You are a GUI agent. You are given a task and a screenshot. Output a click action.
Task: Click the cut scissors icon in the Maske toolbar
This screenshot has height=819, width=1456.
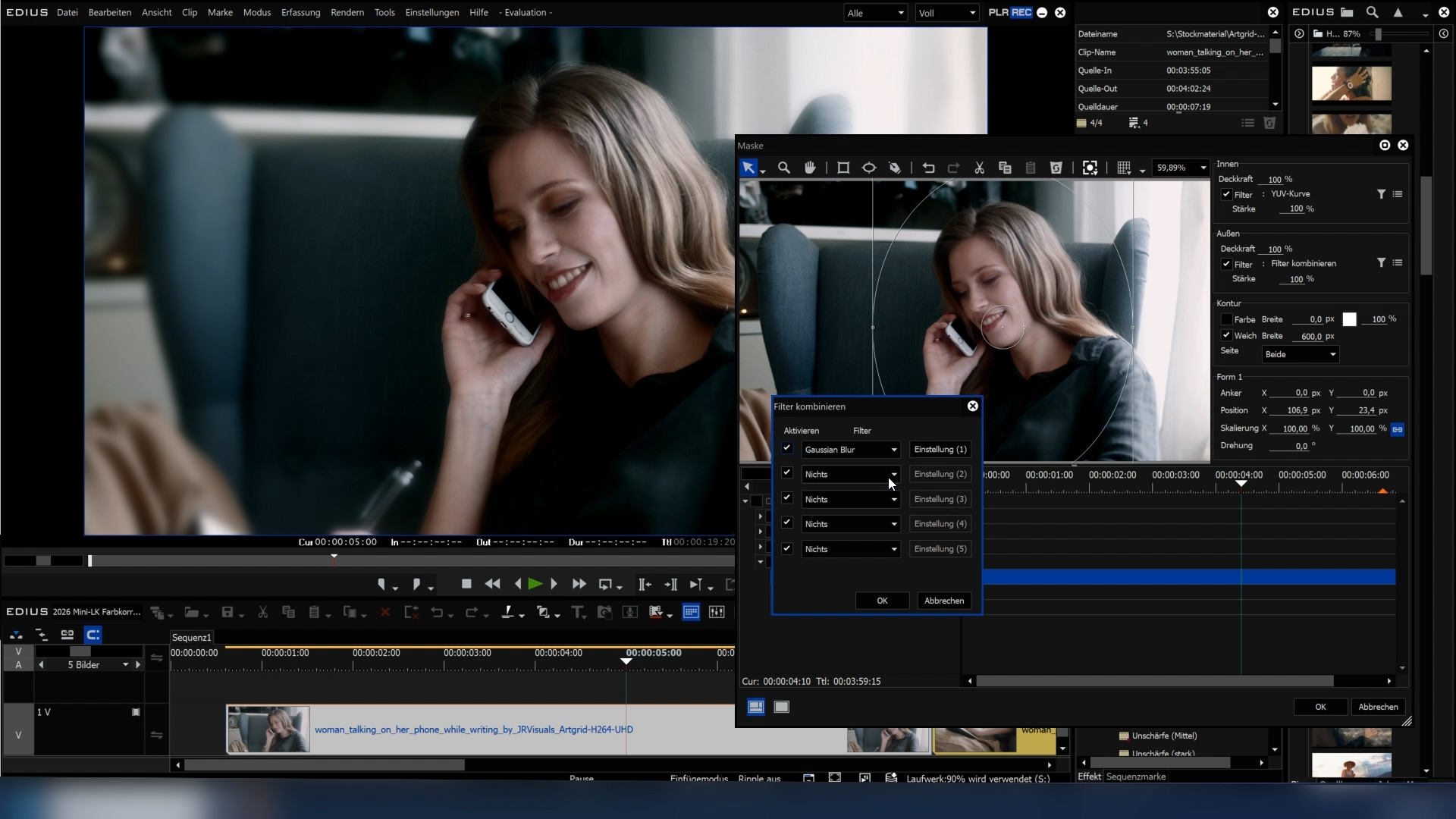pyautogui.click(x=979, y=168)
